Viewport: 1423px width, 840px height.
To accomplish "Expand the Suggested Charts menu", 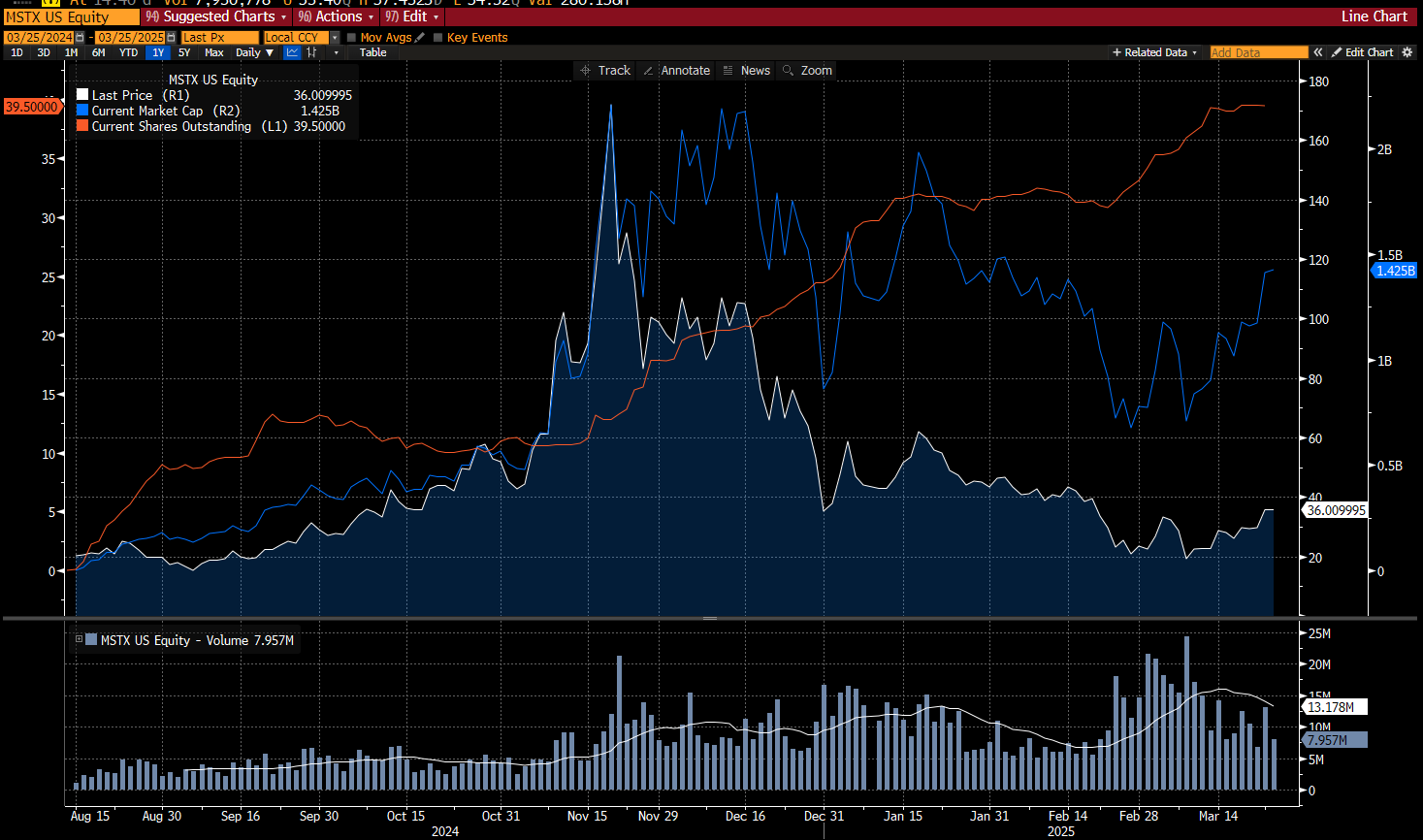I will point(216,16).
